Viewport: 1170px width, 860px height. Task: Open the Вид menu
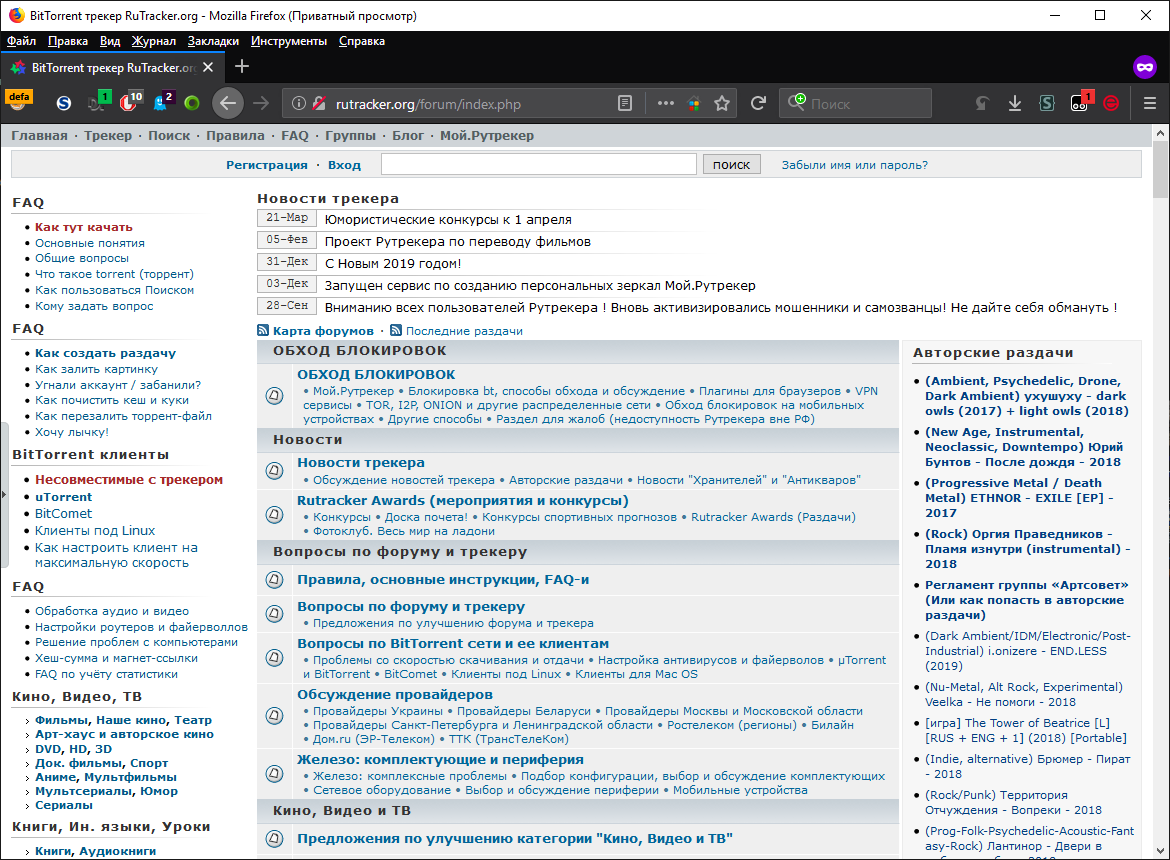(x=110, y=41)
